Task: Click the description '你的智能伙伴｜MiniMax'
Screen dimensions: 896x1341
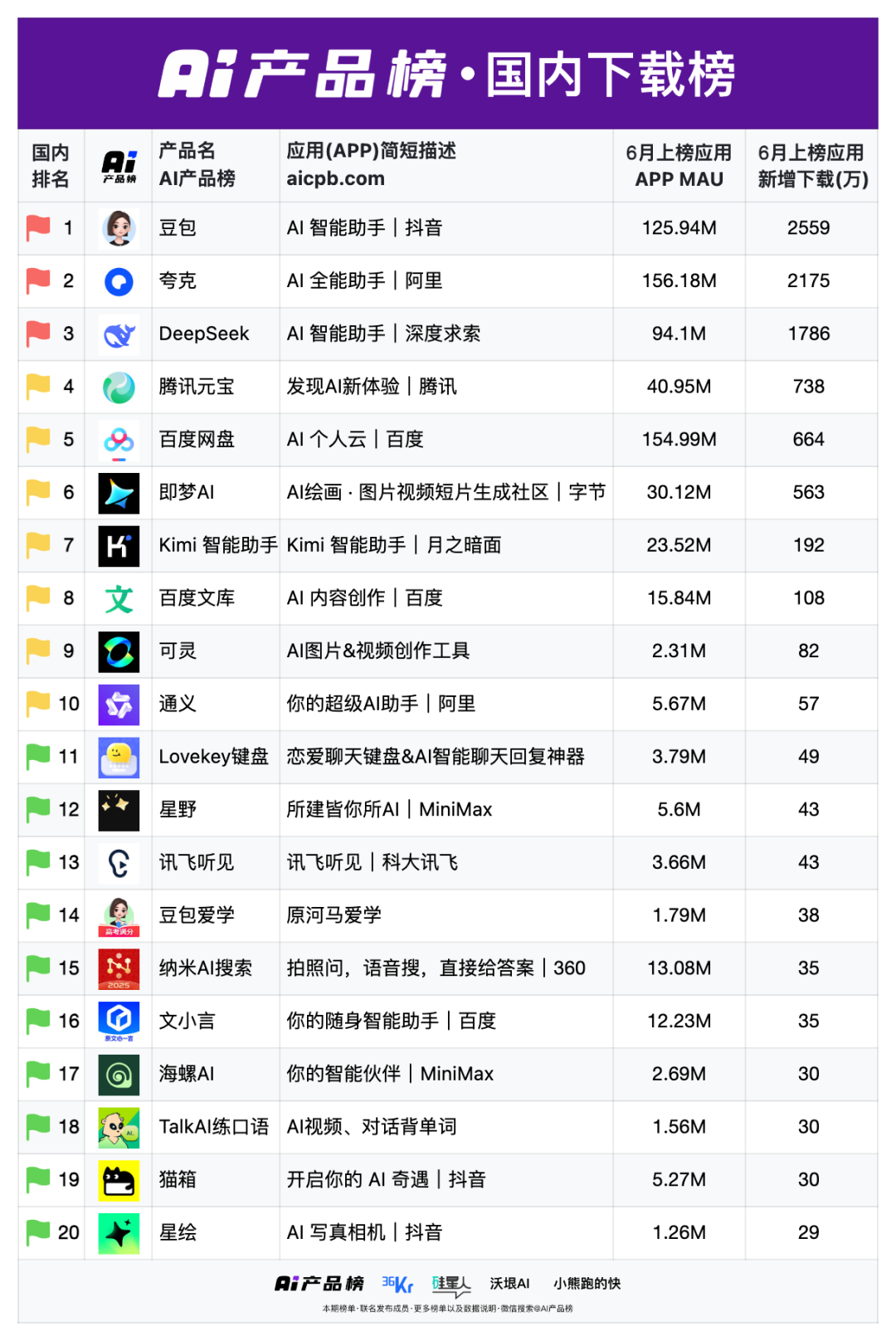Action: coord(390,1075)
